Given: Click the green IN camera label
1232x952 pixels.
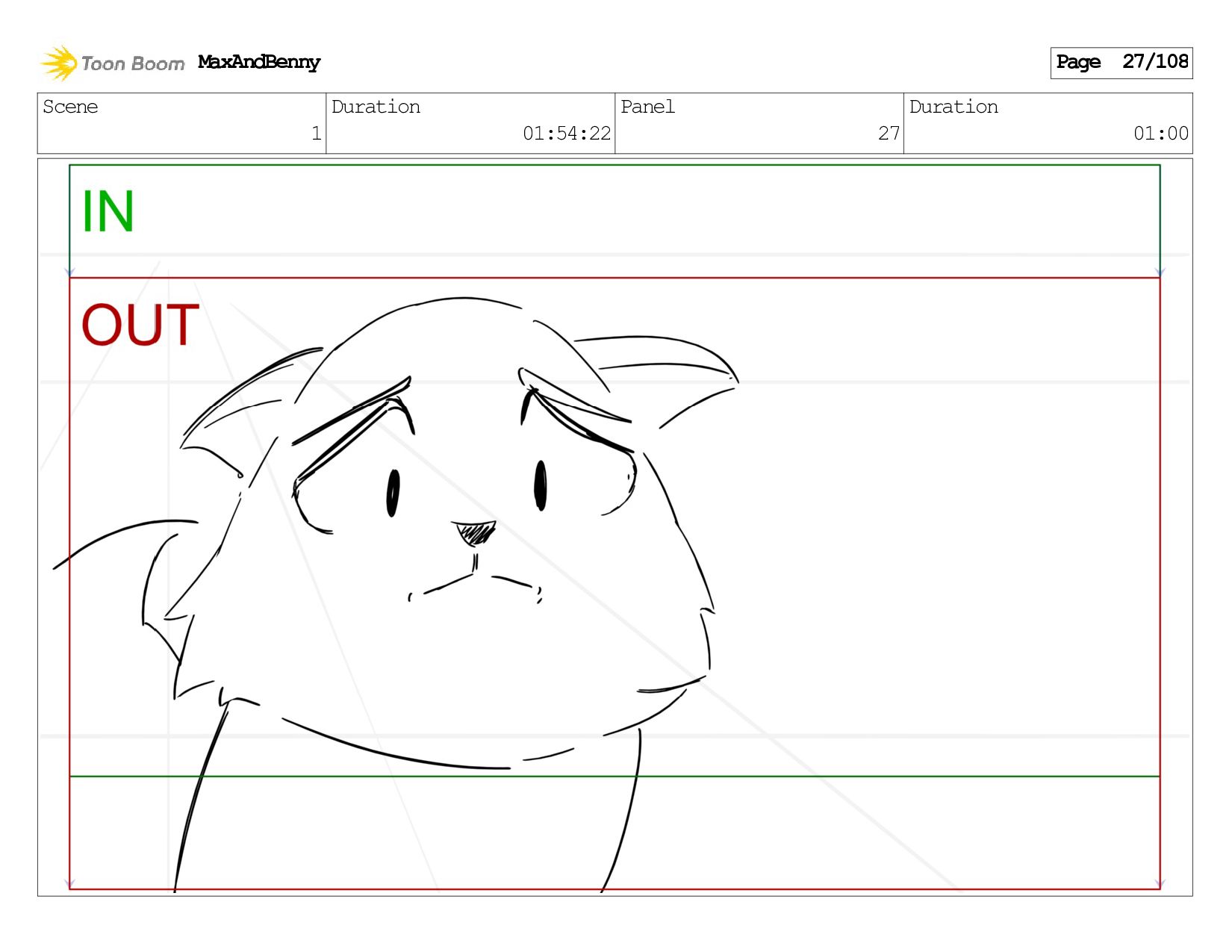Looking at the screenshot, I should click(108, 212).
